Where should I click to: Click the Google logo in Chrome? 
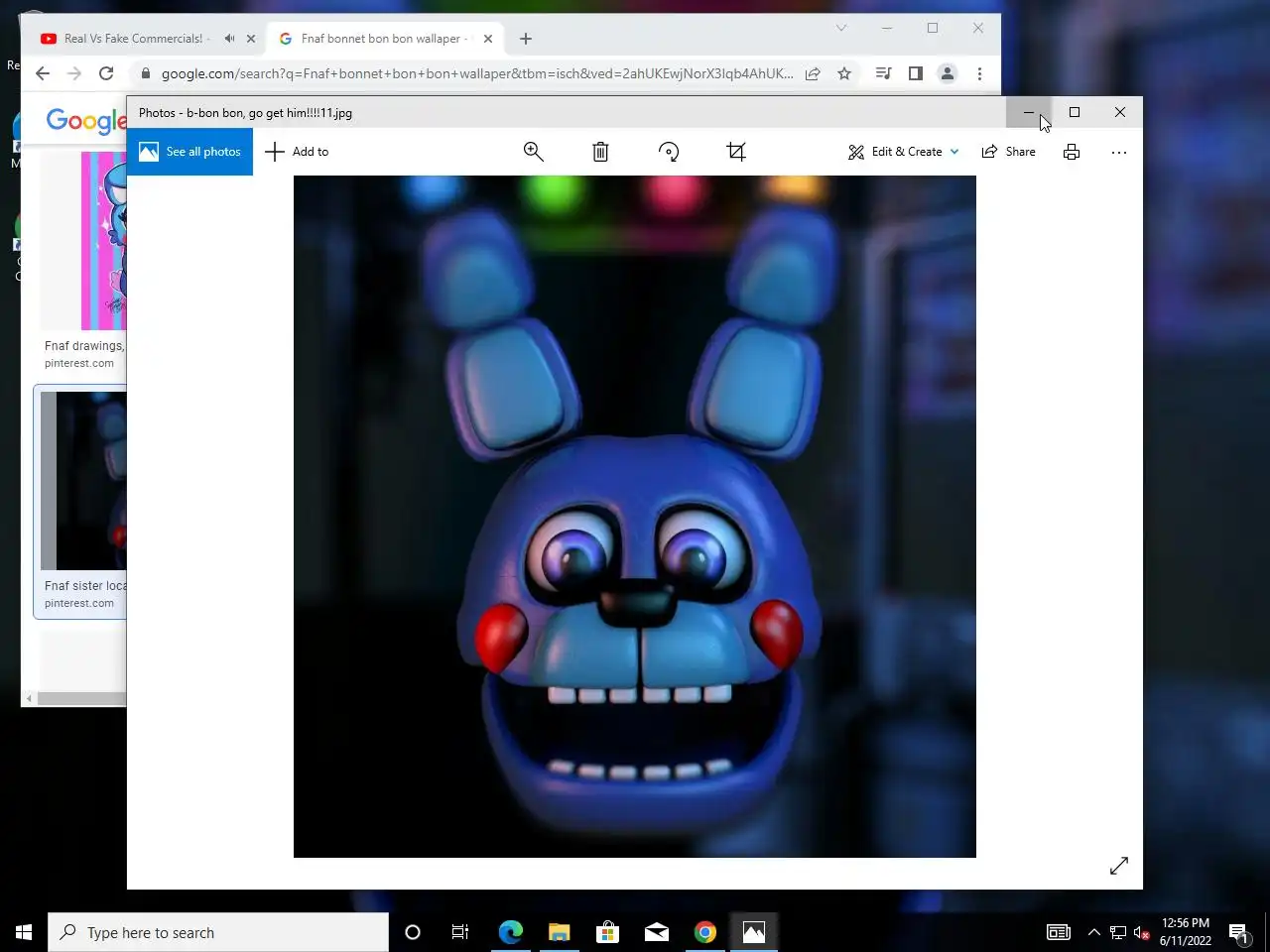pyautogui.click(x=86, y=121)
